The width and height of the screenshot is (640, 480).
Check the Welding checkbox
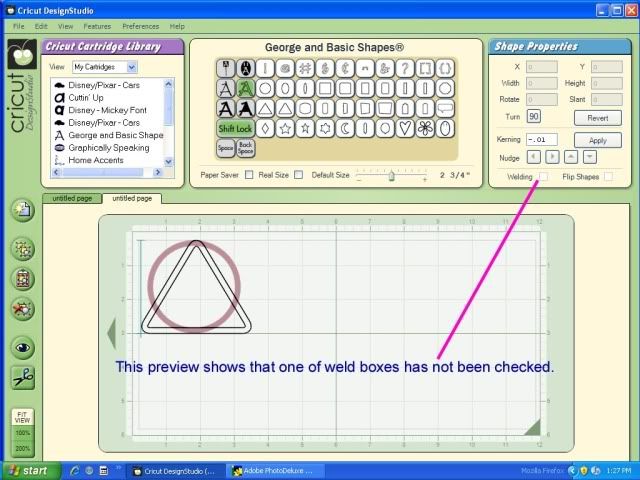pyautogui.click(x=544, y=176)
